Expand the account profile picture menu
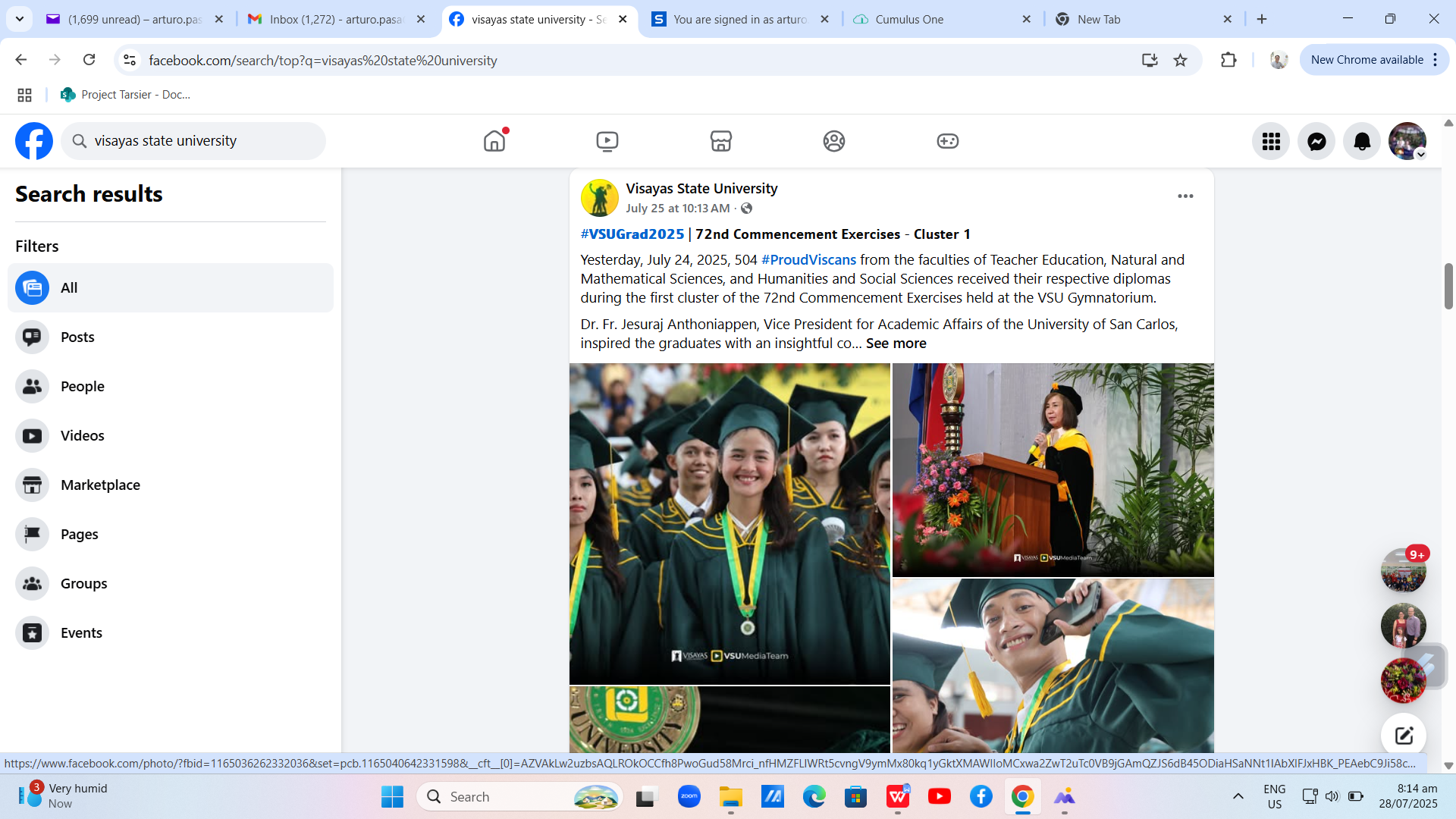The image size is (1456, 819). pyautogui.click(x=1407, y=141)
